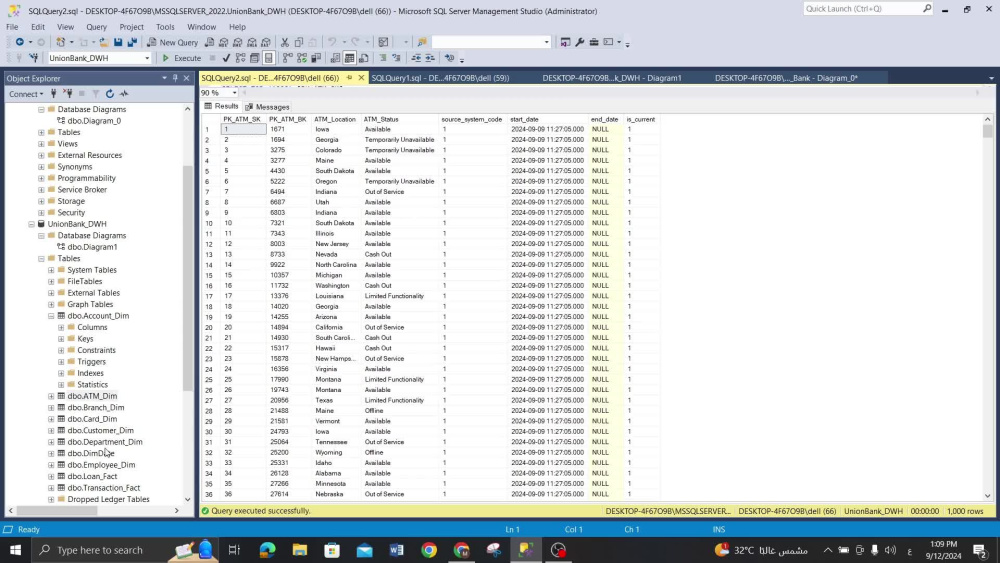This screenshot has height=563, width=1000.
Task: Click the Connect Object Explorer plug icon
Action: (54, 94)
